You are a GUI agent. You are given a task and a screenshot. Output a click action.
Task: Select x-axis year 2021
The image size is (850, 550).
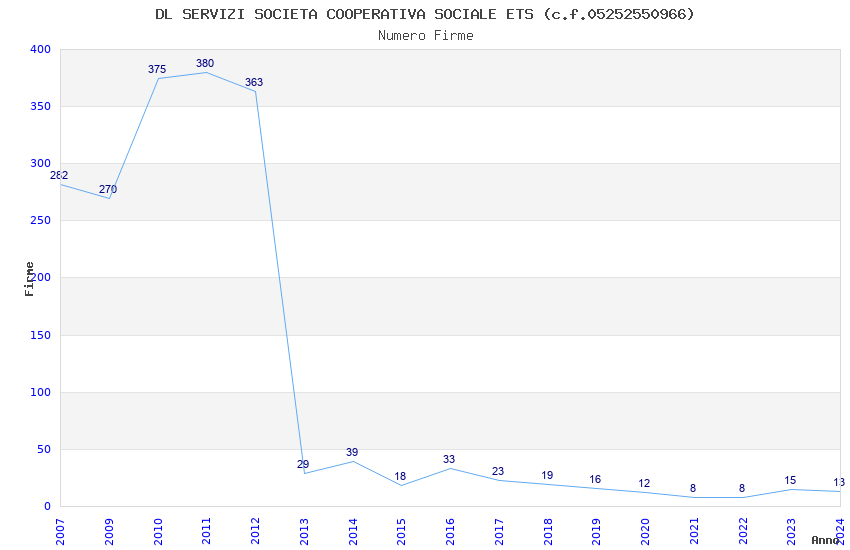[694, 532]
